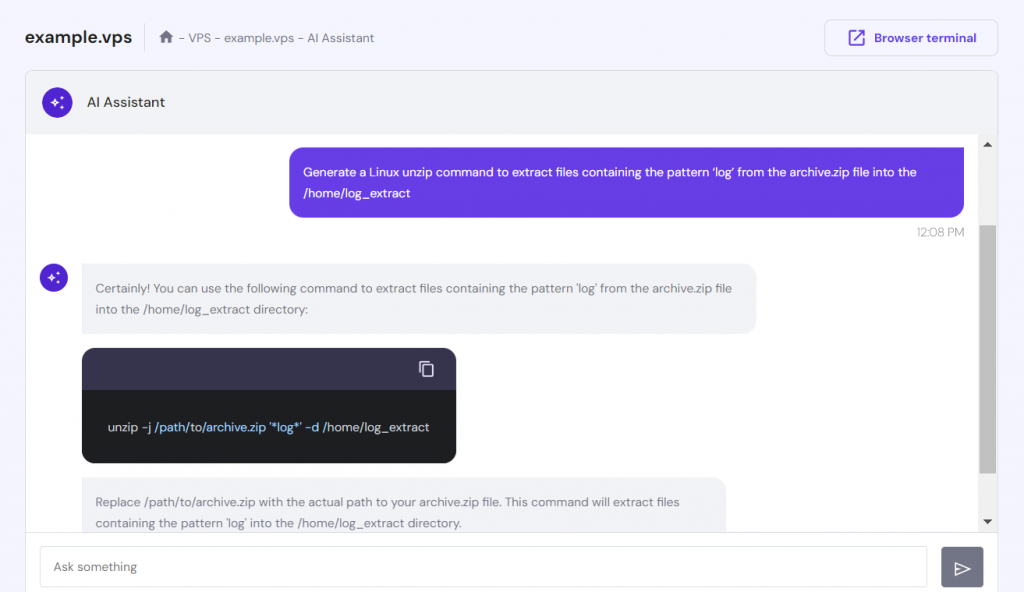
Task: Click the VPS breadcrumb link
Action: [200, 38]
